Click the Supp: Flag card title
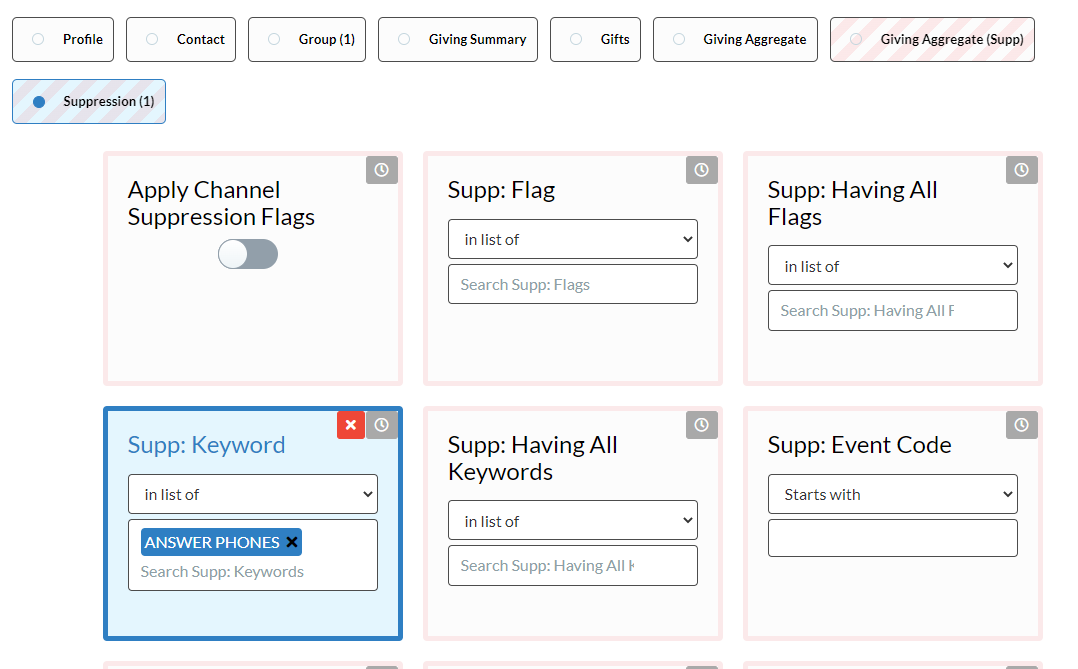The height and width of the screenshot is (669, 1078). tap(501, 190)
